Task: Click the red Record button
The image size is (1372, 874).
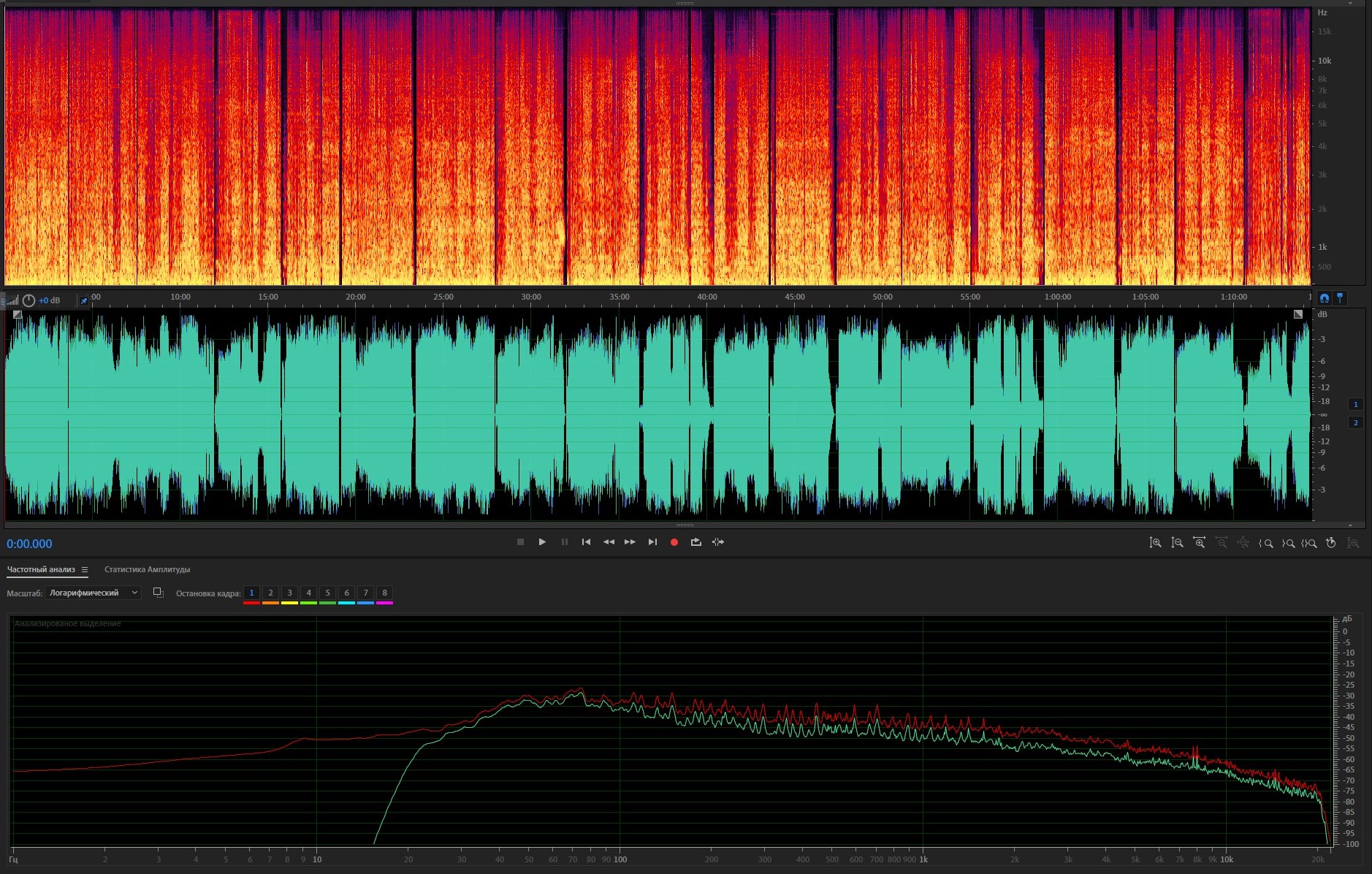Action: [x=674, y=542]
